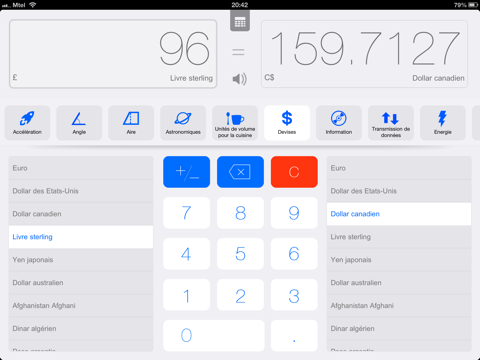The width and height of the screenshot is (480, 360).
Task: Select Euro in right currency list
Action: (399, 168)
